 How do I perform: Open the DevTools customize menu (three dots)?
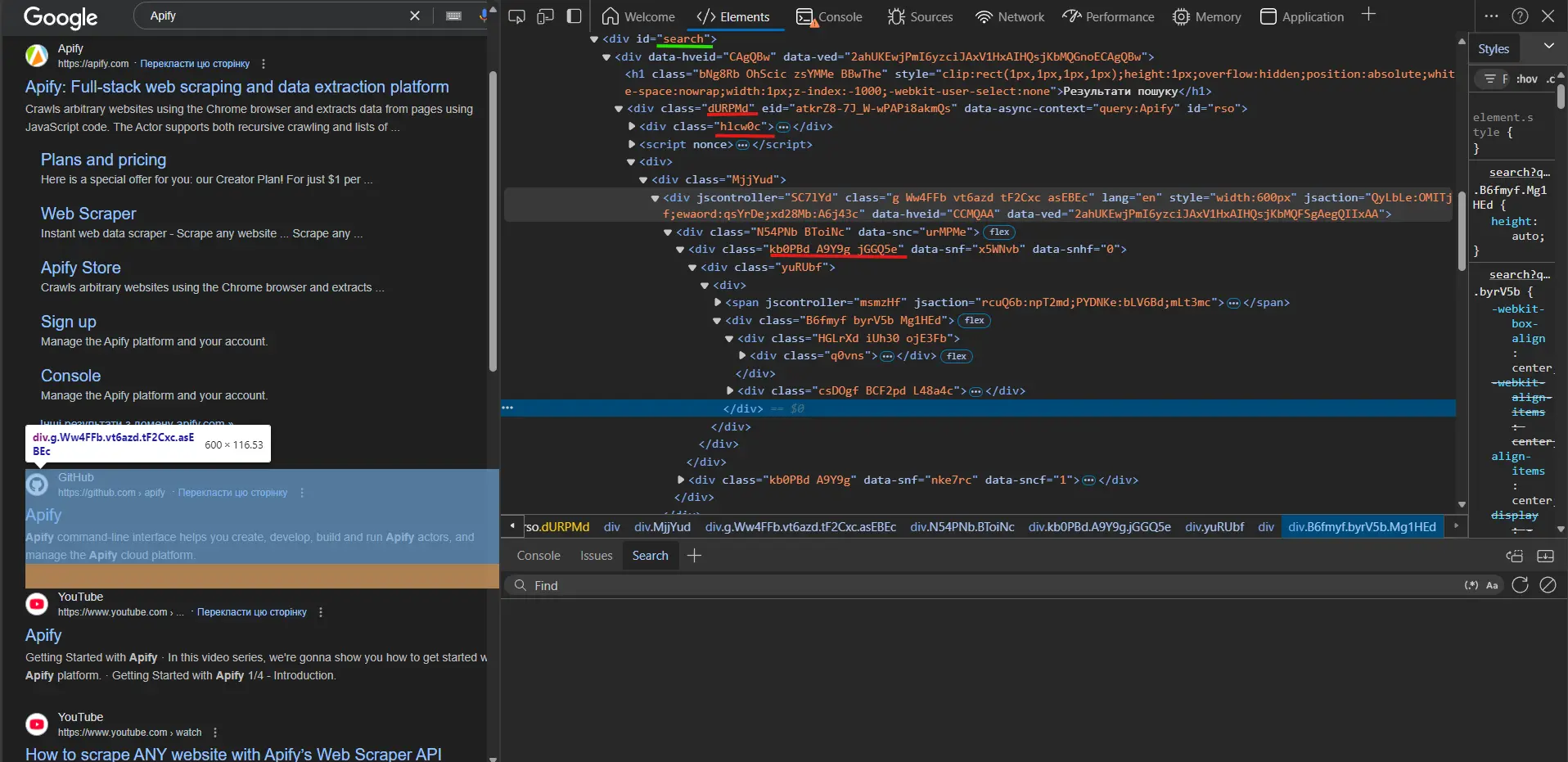[1491, 16]
